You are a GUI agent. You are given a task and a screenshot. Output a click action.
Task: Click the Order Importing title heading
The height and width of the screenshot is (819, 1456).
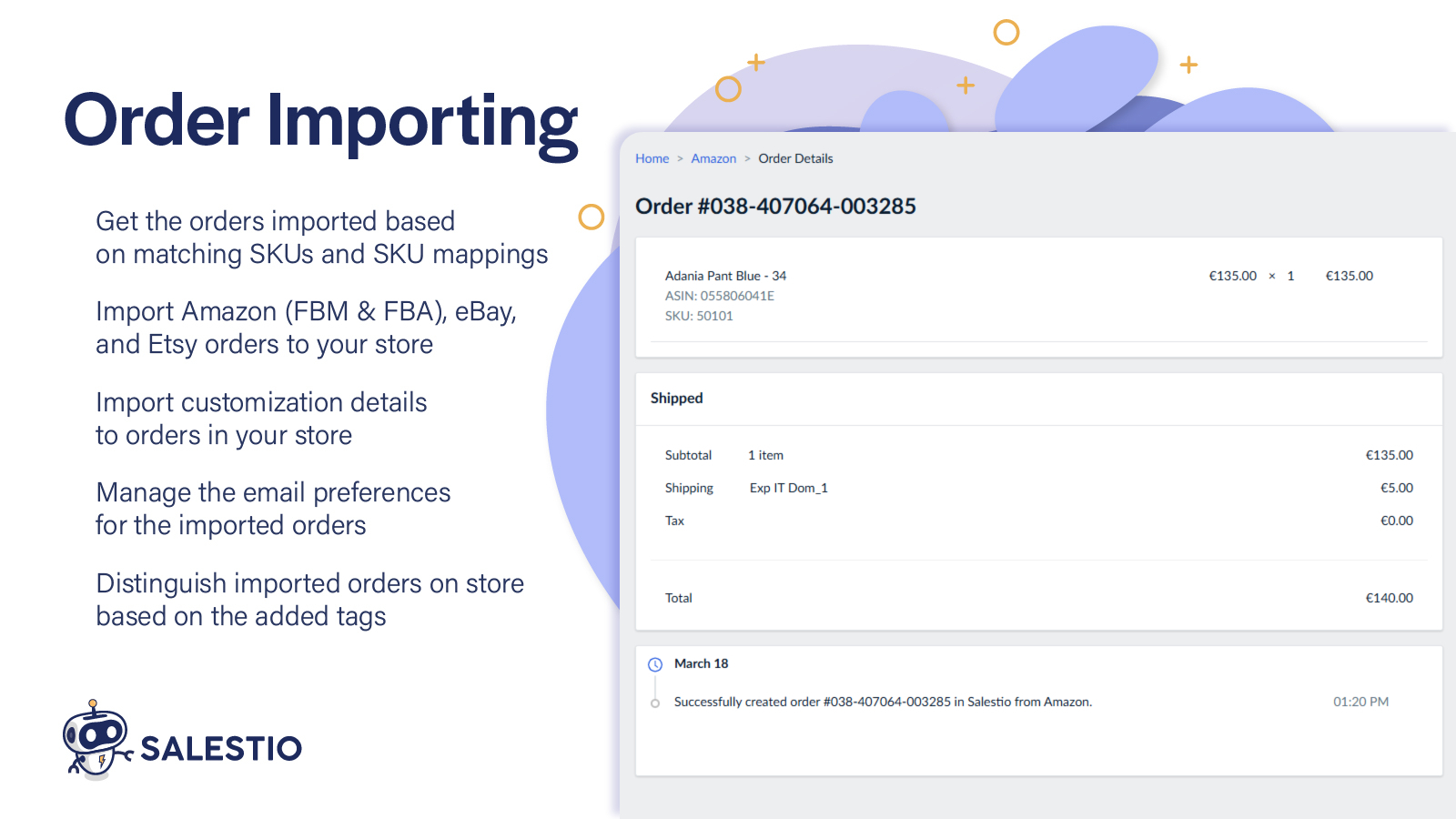(x=320, y=121)
